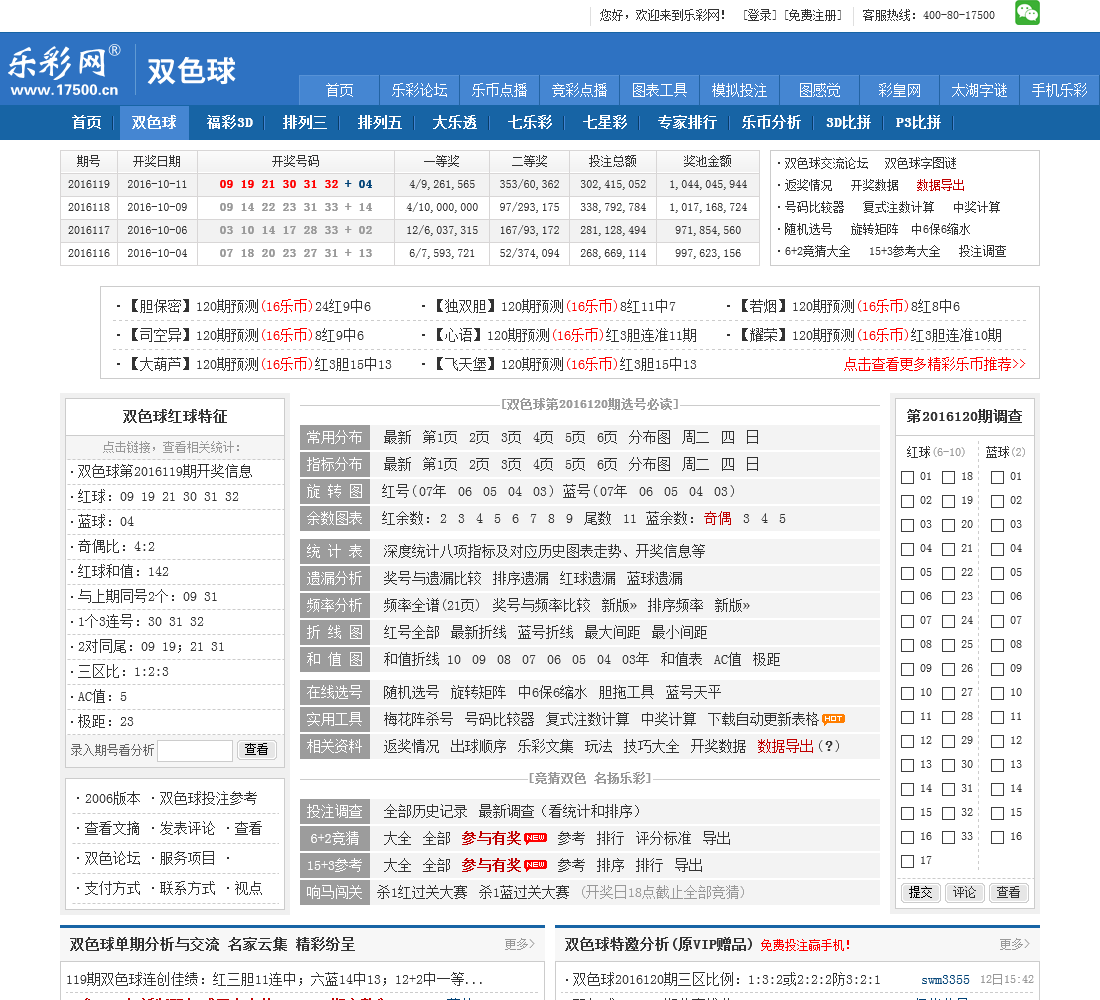This screenshot has height=1000, width=1100.
Task: Open 【胆保密】120期预测 recommendation
Action: coord(248,306)
